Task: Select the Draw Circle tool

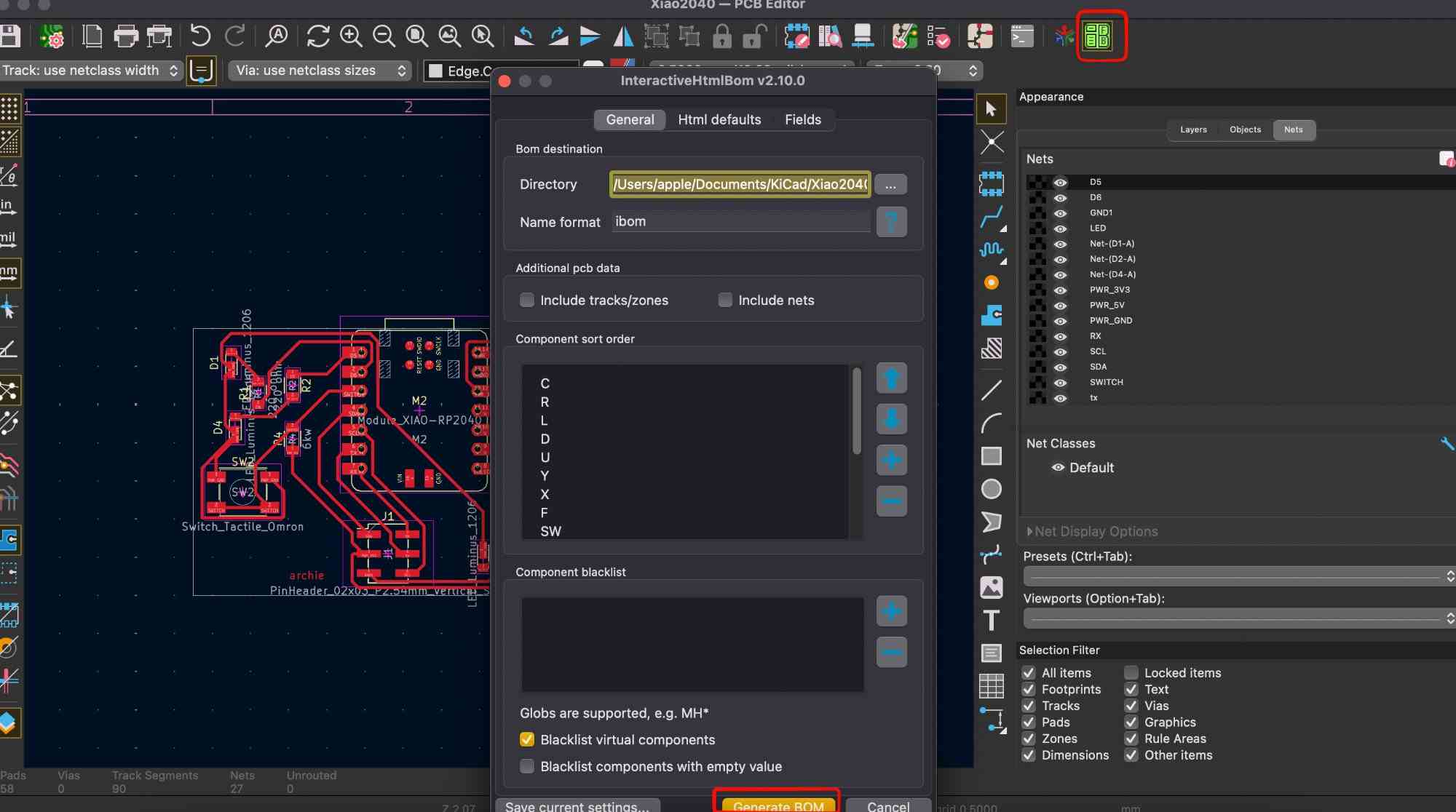Action: point(991,489)
